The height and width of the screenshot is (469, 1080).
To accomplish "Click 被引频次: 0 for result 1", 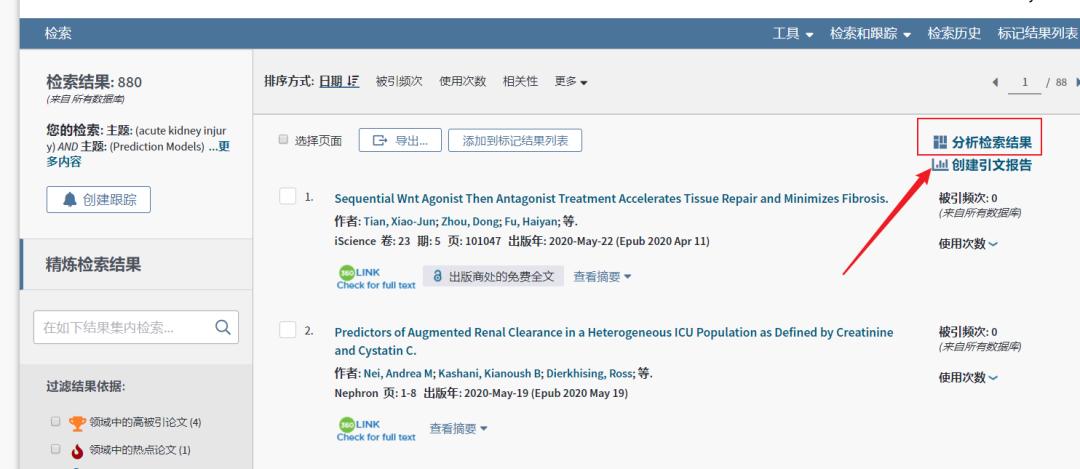I will coord(968,198).
